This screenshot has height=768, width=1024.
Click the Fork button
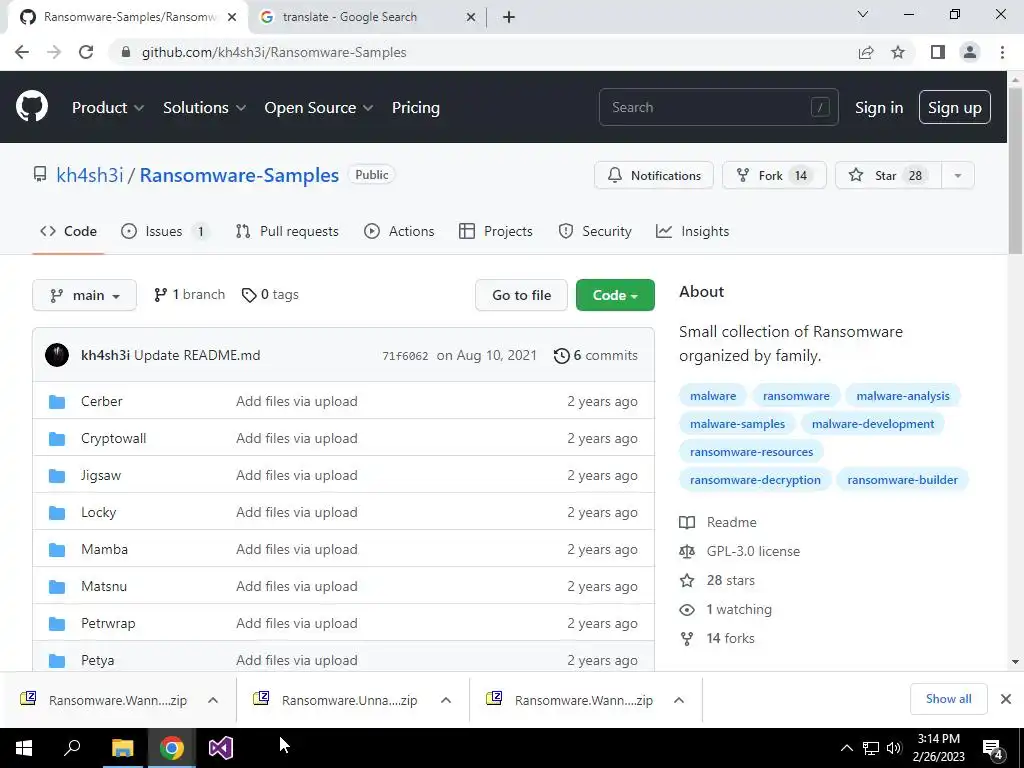tap(775, 176)
